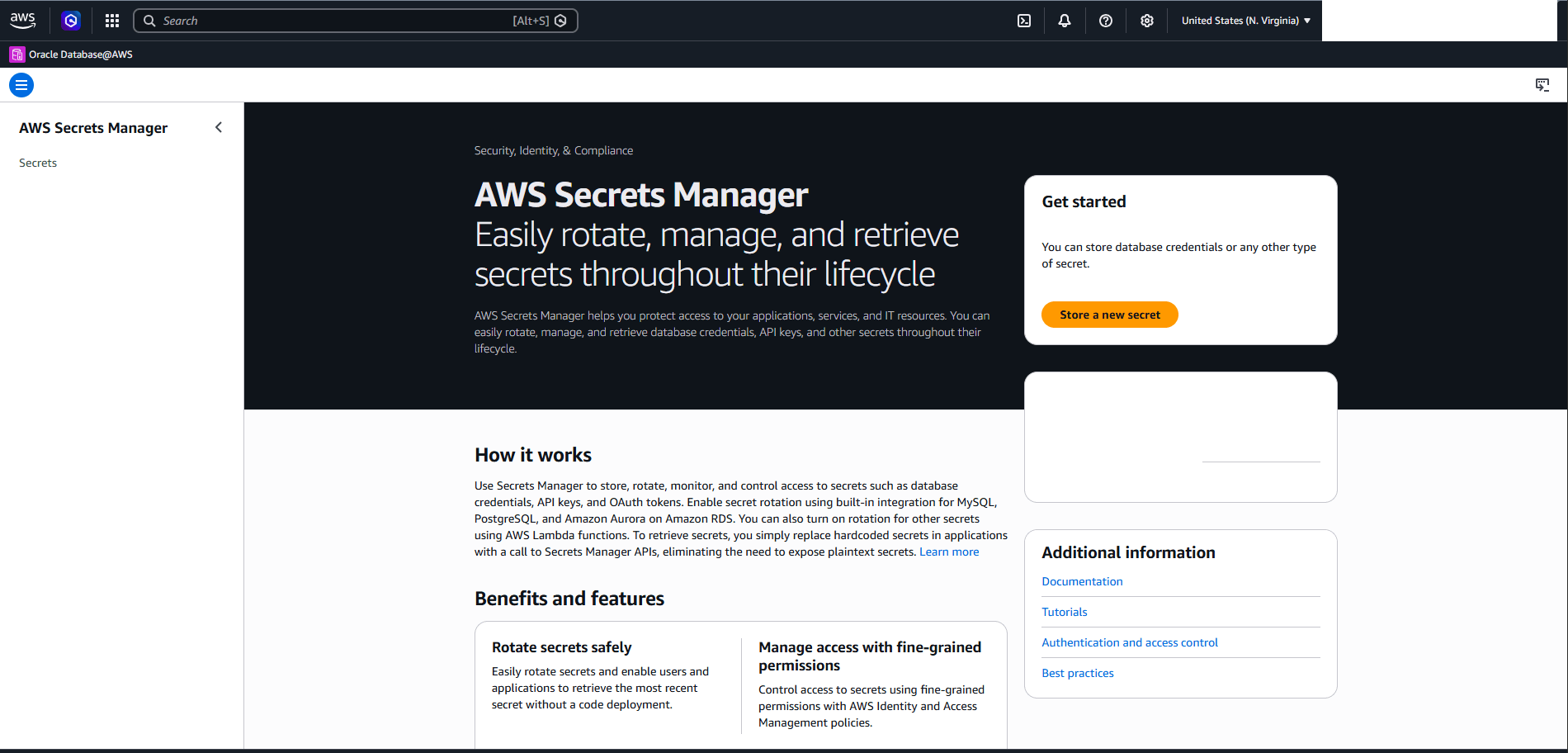Viewport: 1568px width, 753px height.
Task: Click the How it works heading
Action: (533, 455)
